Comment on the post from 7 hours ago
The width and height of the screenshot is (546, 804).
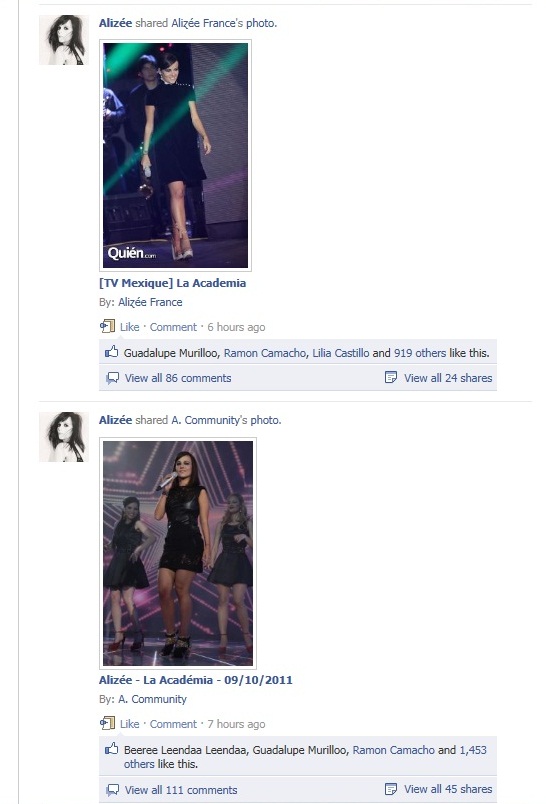pos(173,724)
